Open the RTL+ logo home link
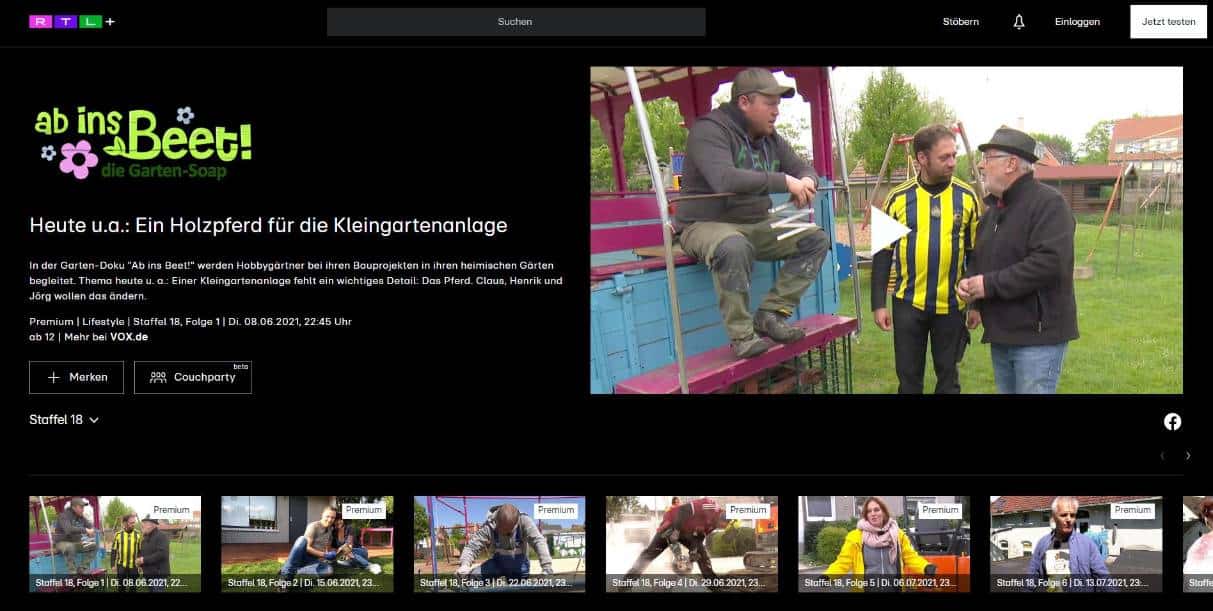This screenshot has width=1213, height=611. (72, 21)
